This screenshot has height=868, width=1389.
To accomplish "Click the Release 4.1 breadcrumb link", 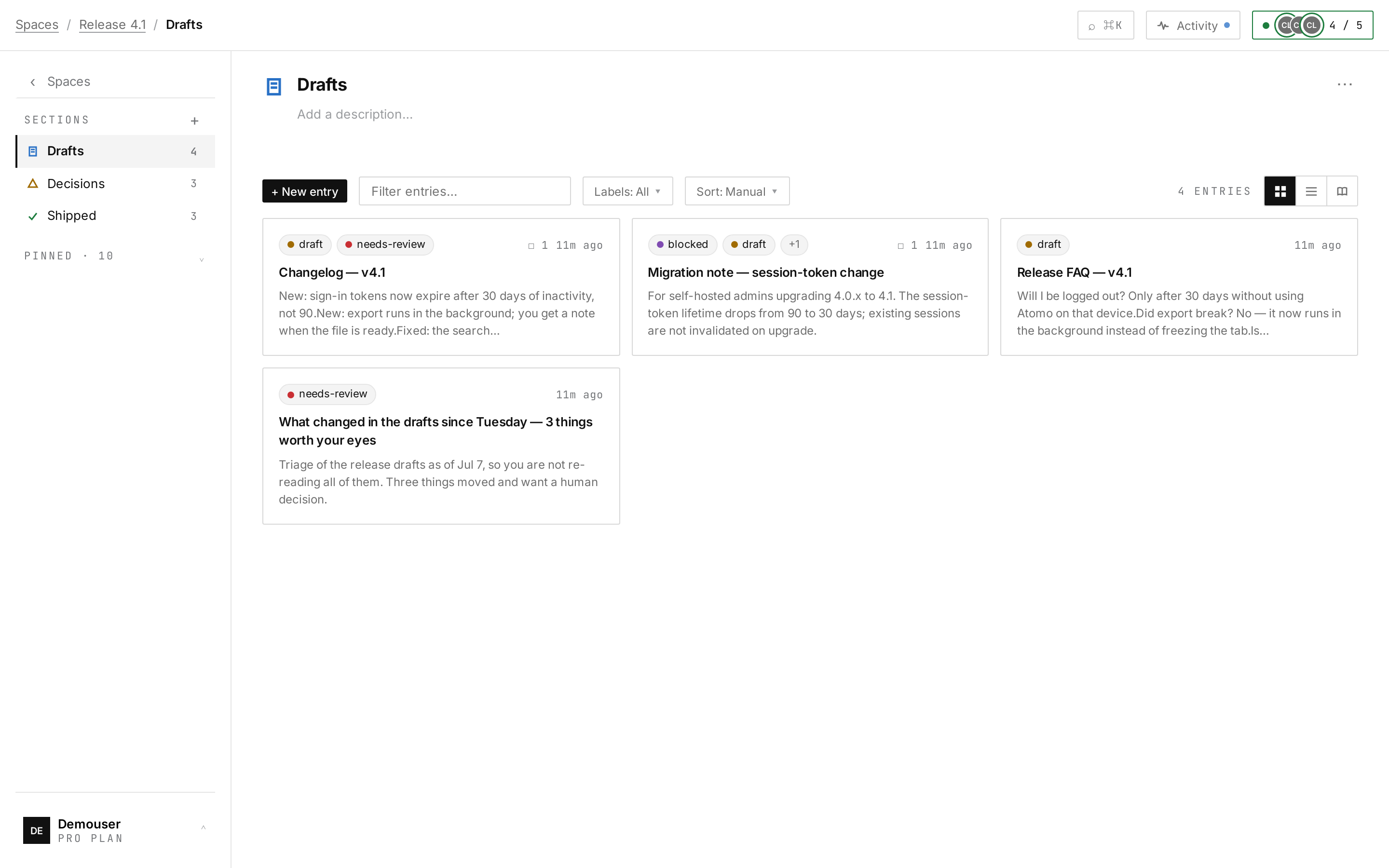I will pyautogui.click(x=112, y=25).
